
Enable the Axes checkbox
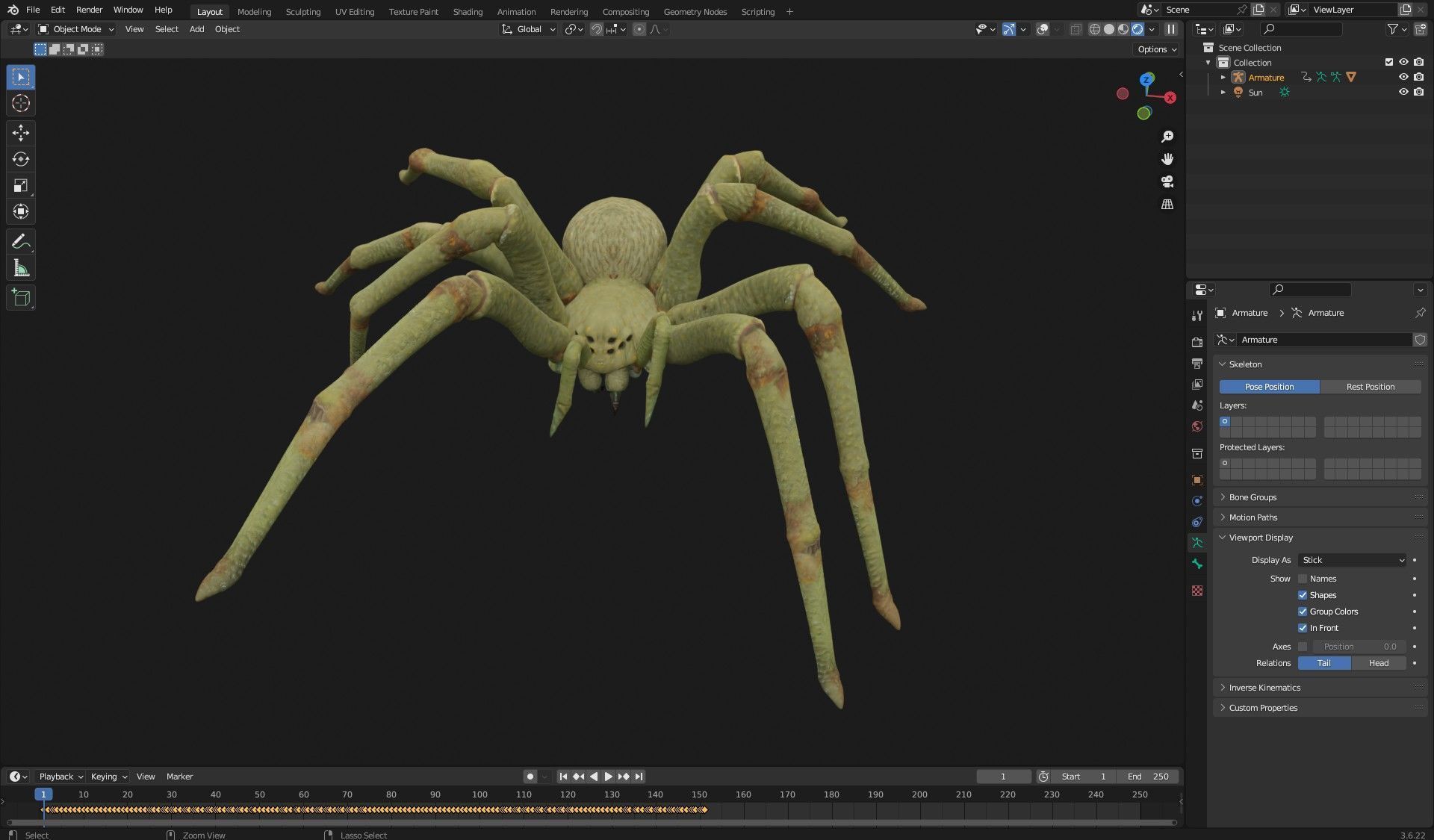coord(1303,647)
